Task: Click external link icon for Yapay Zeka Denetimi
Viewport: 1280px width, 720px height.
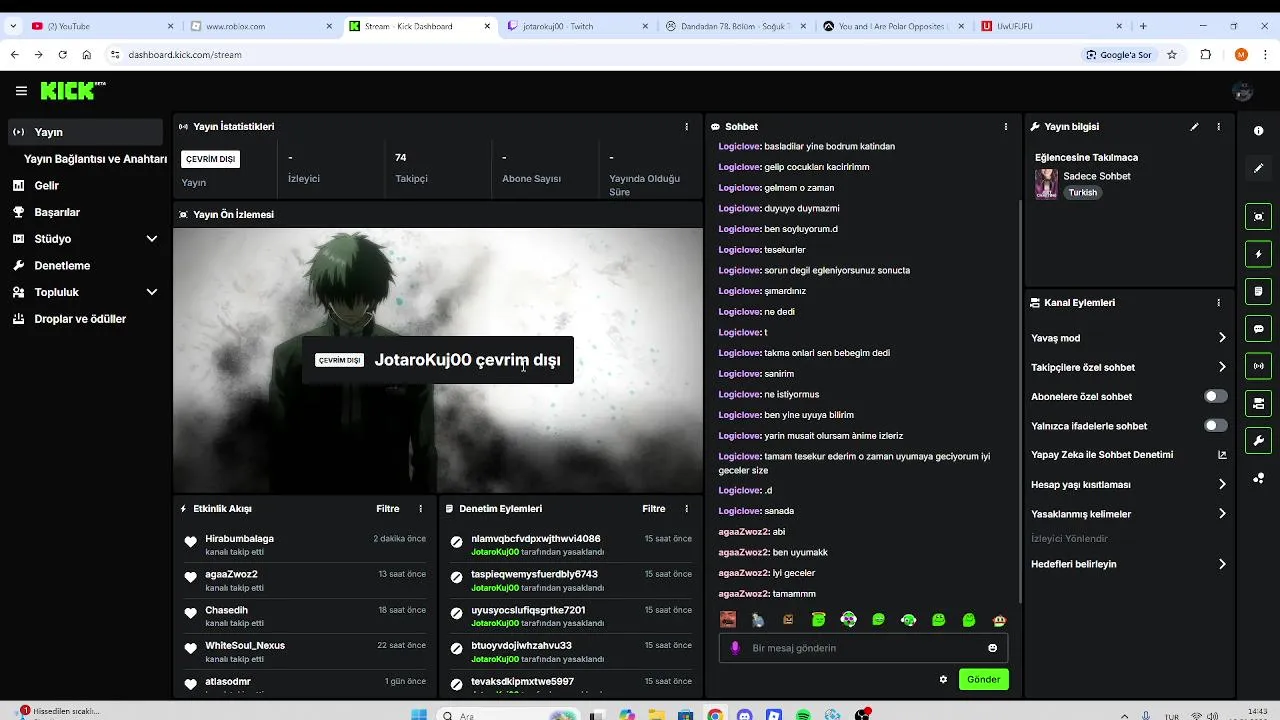Action: [1222, 455]
